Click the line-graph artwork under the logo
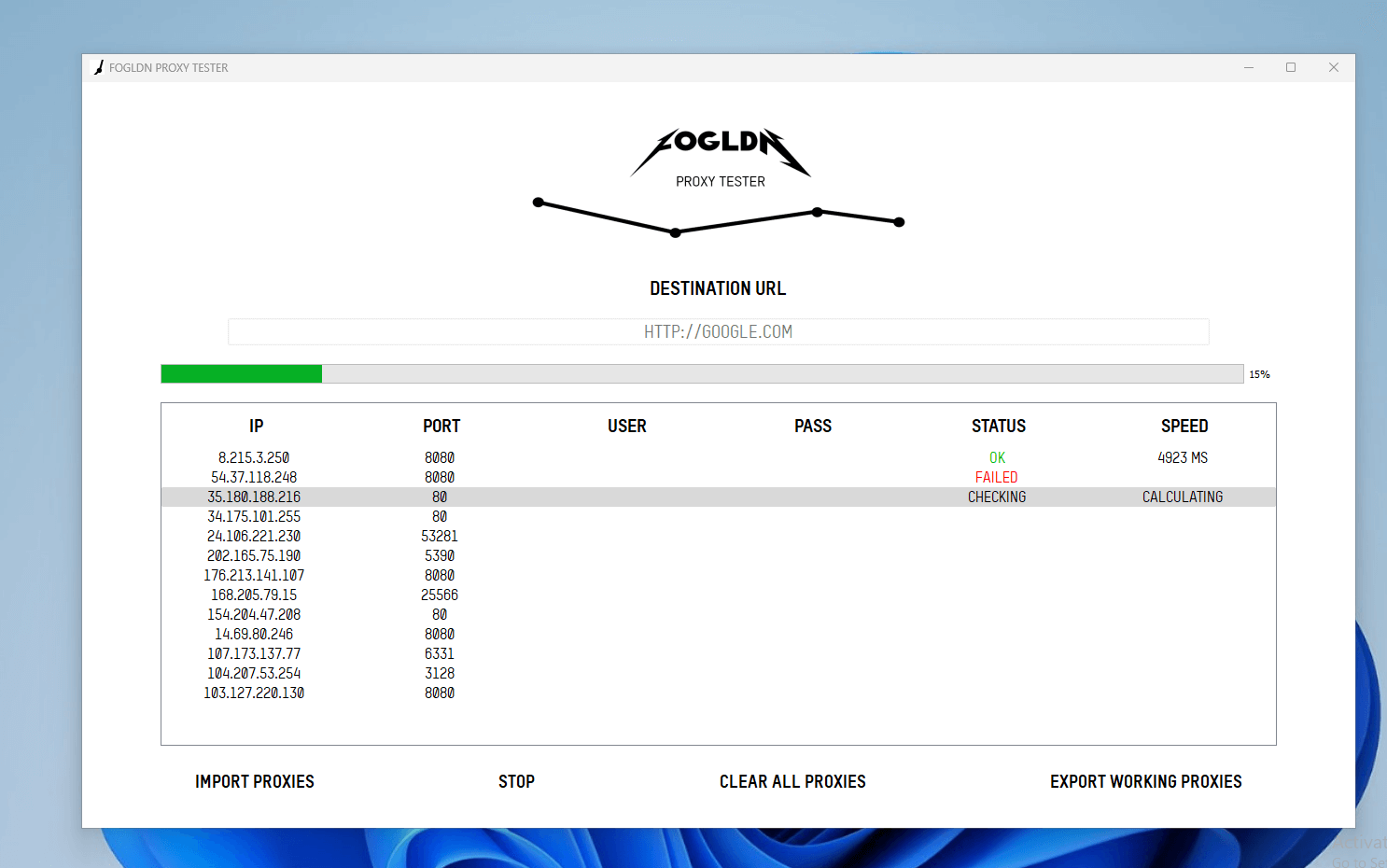This screenshot has width=1387, height=868. click(x=718, y=215)
